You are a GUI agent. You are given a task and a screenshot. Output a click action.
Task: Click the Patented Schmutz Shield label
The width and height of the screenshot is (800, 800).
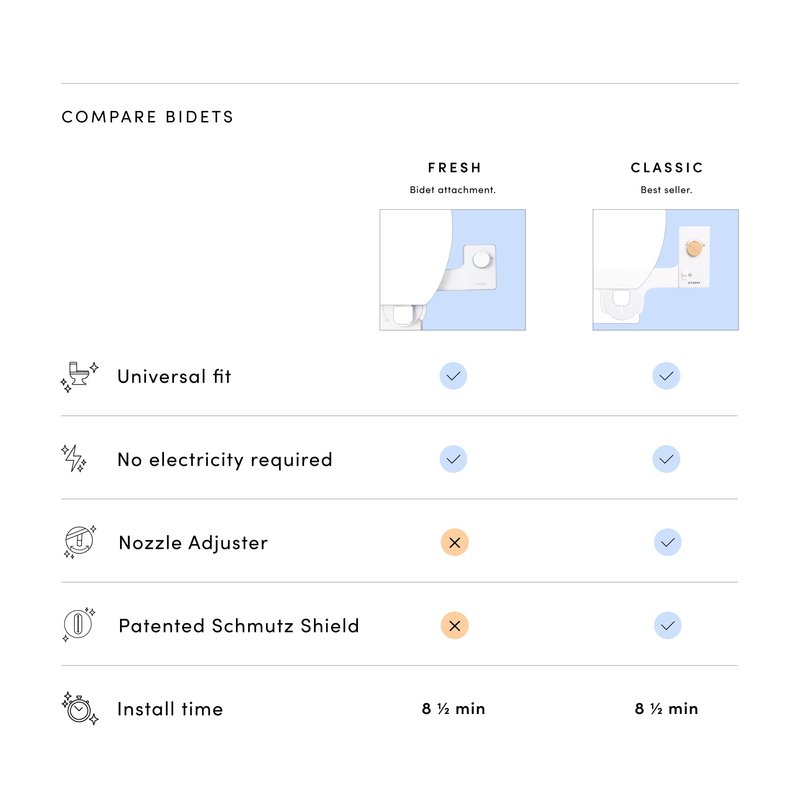tap(239, 626)
